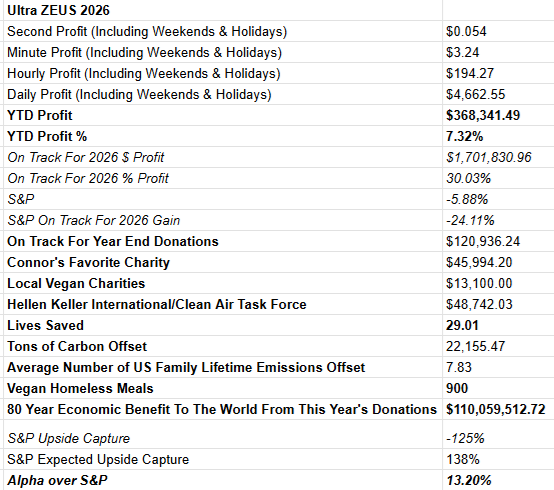The width and height of the screenshot is (554, 490).
Task: Click the 80 Year Economic Benefit amount cell
Action: click(x=498, y=409)
